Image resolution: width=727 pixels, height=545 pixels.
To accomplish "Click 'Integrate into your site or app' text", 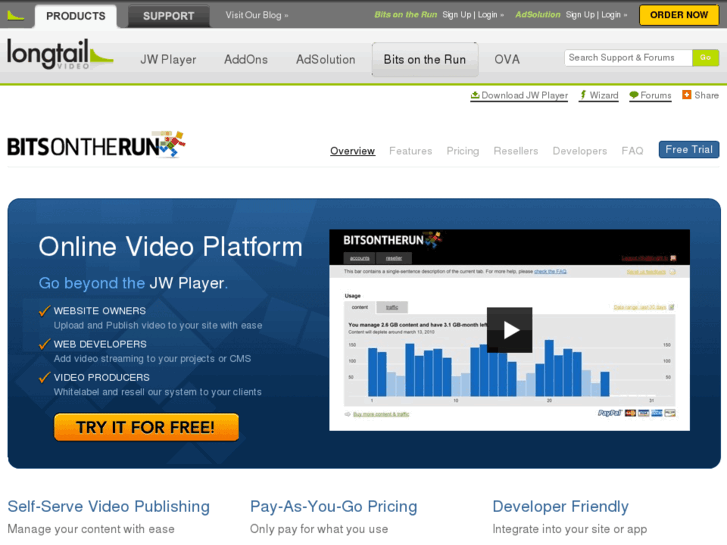I will (569, 529).
